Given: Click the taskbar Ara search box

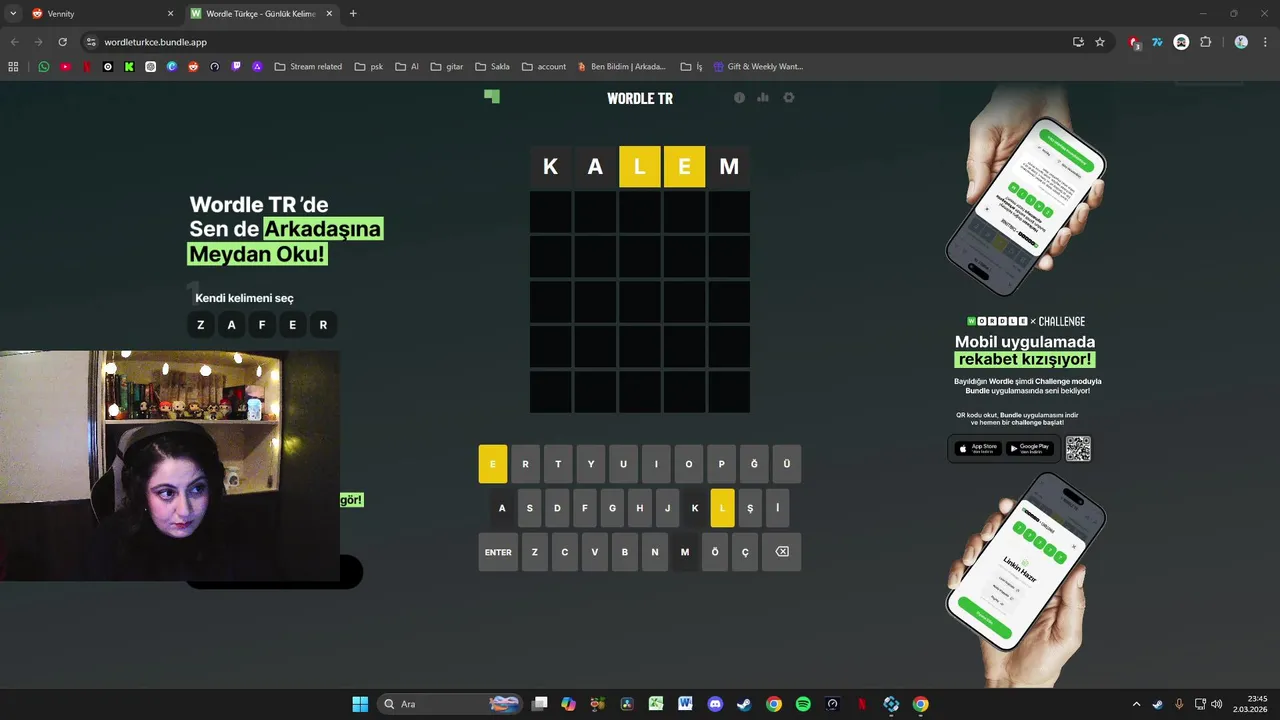Looking at the screenshot, I should coord(452,704).
